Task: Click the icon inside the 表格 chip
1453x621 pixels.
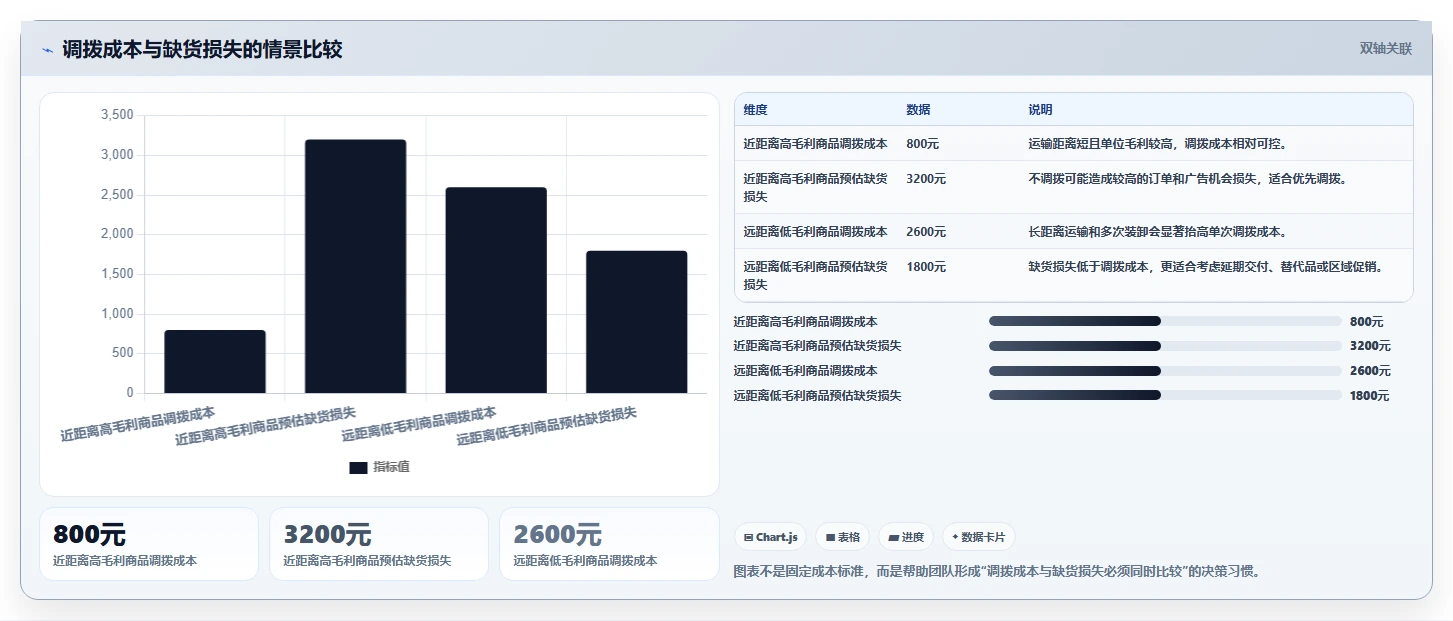Action: [x=830, y=537]
